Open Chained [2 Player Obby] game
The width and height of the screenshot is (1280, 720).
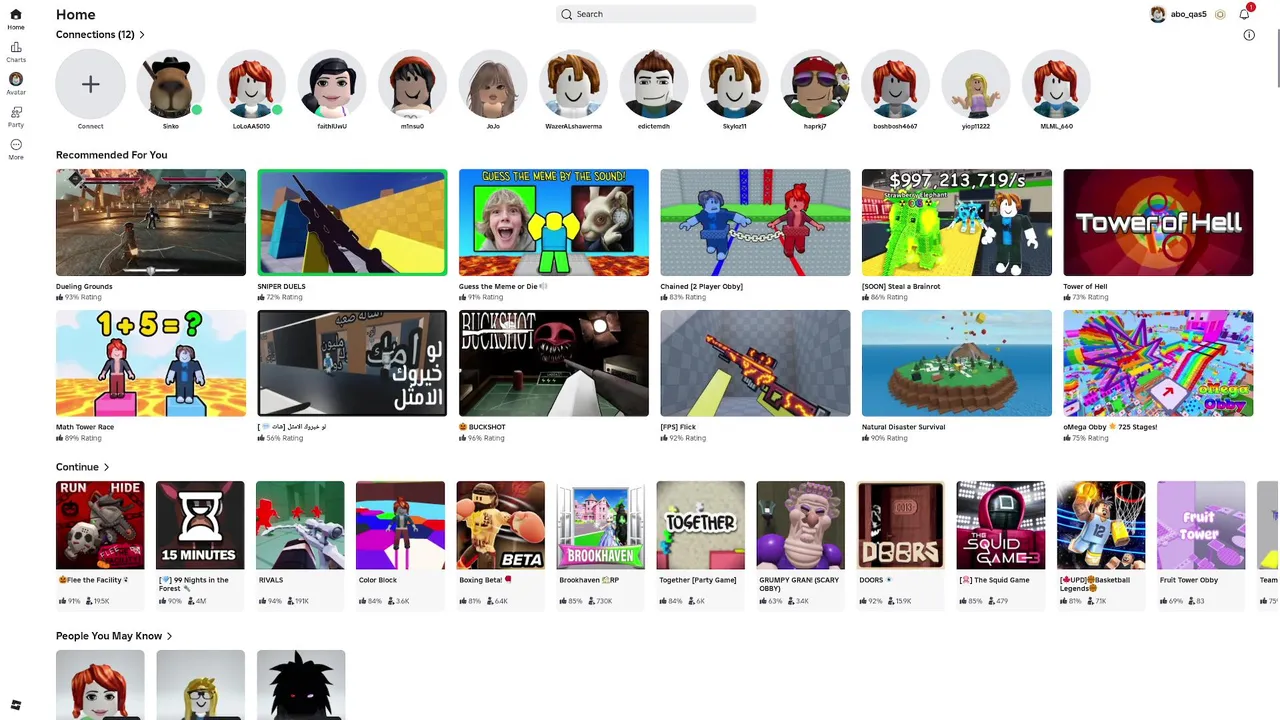[x=755, y=222]
